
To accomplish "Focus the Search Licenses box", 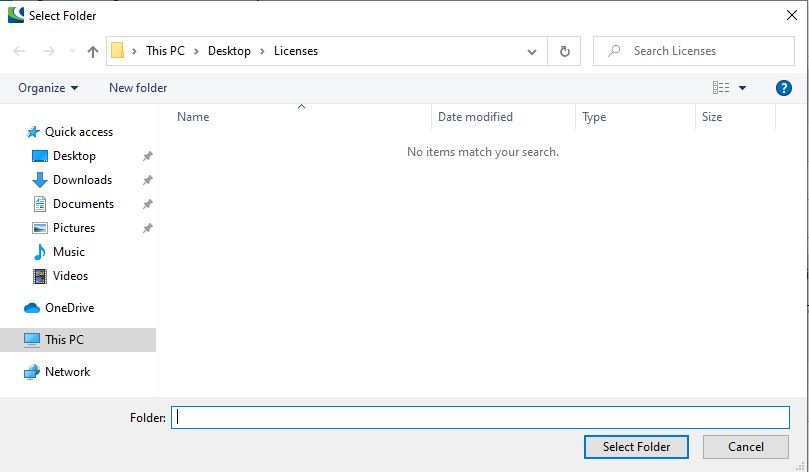I will click(700, 51).
